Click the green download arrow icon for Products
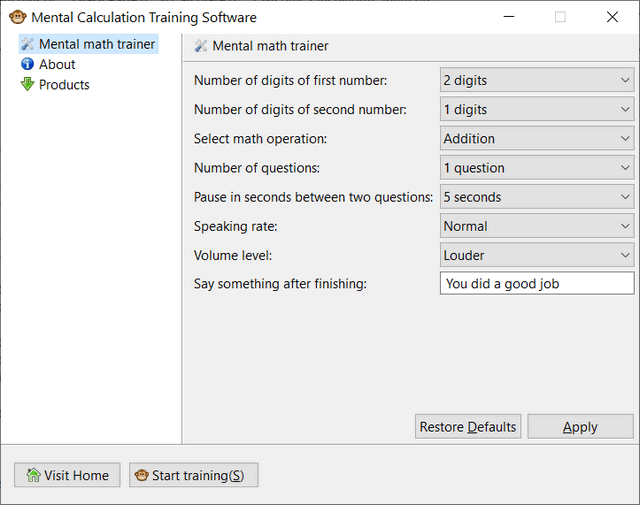640x505 pixels. coord(27,84)
